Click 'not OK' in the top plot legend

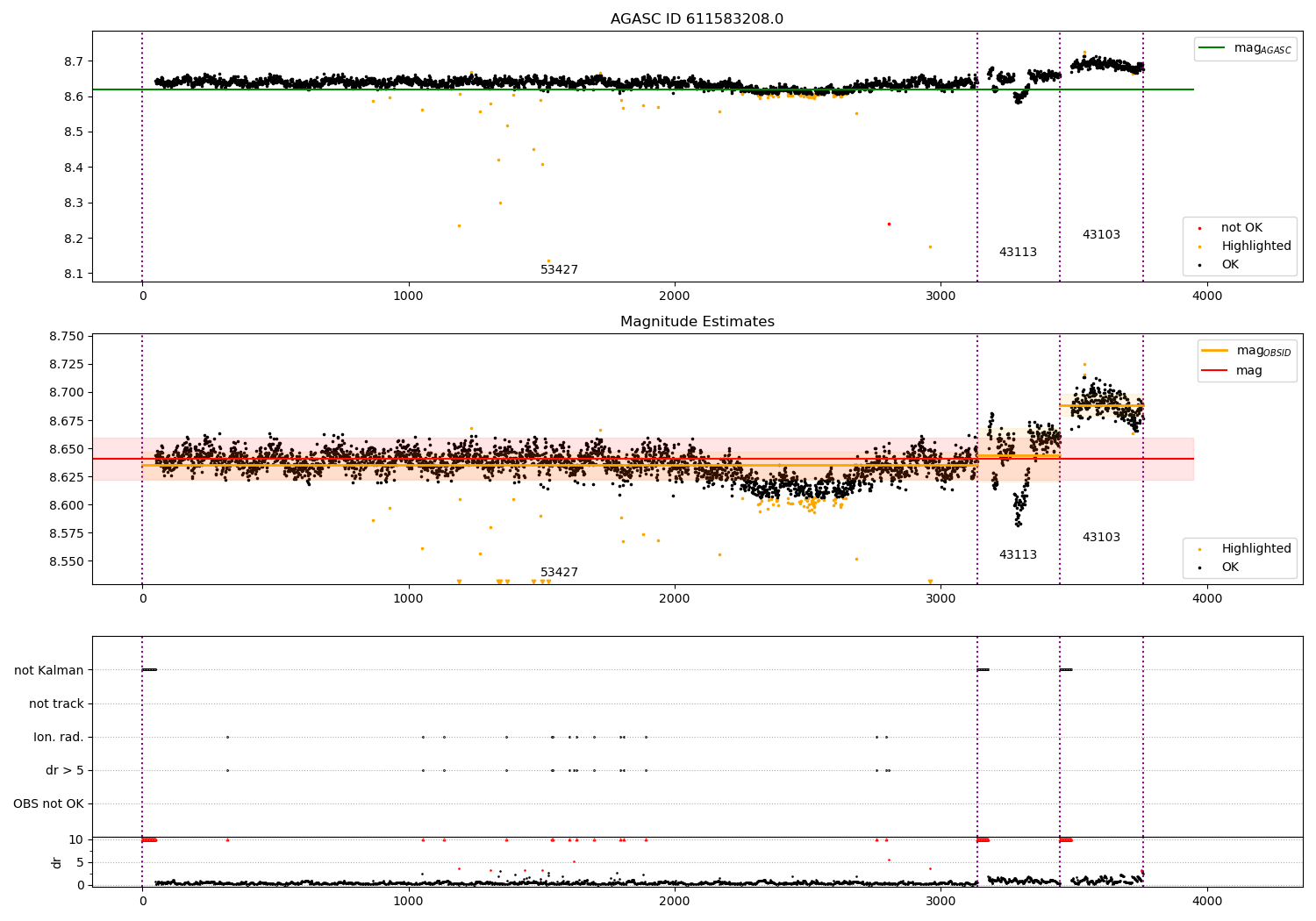click(1241, 228)
